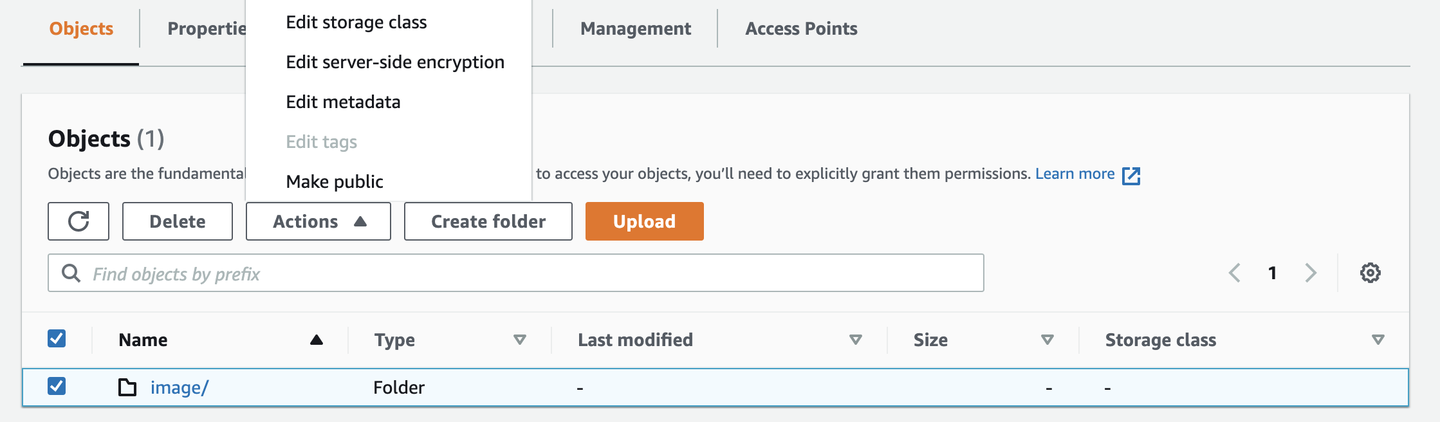Click the search magnifier icon
Viewport: 1440px width, 422px height.
click(x=71, y=273)
